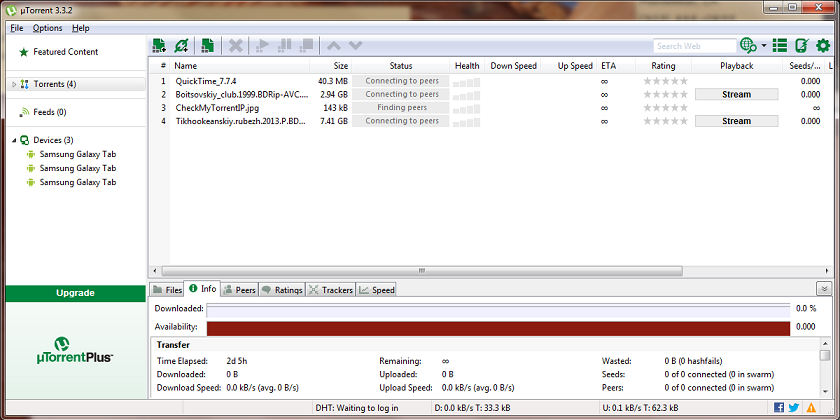
Task: Click the DHT: Waiting to log in status
Action: point(357,408)
